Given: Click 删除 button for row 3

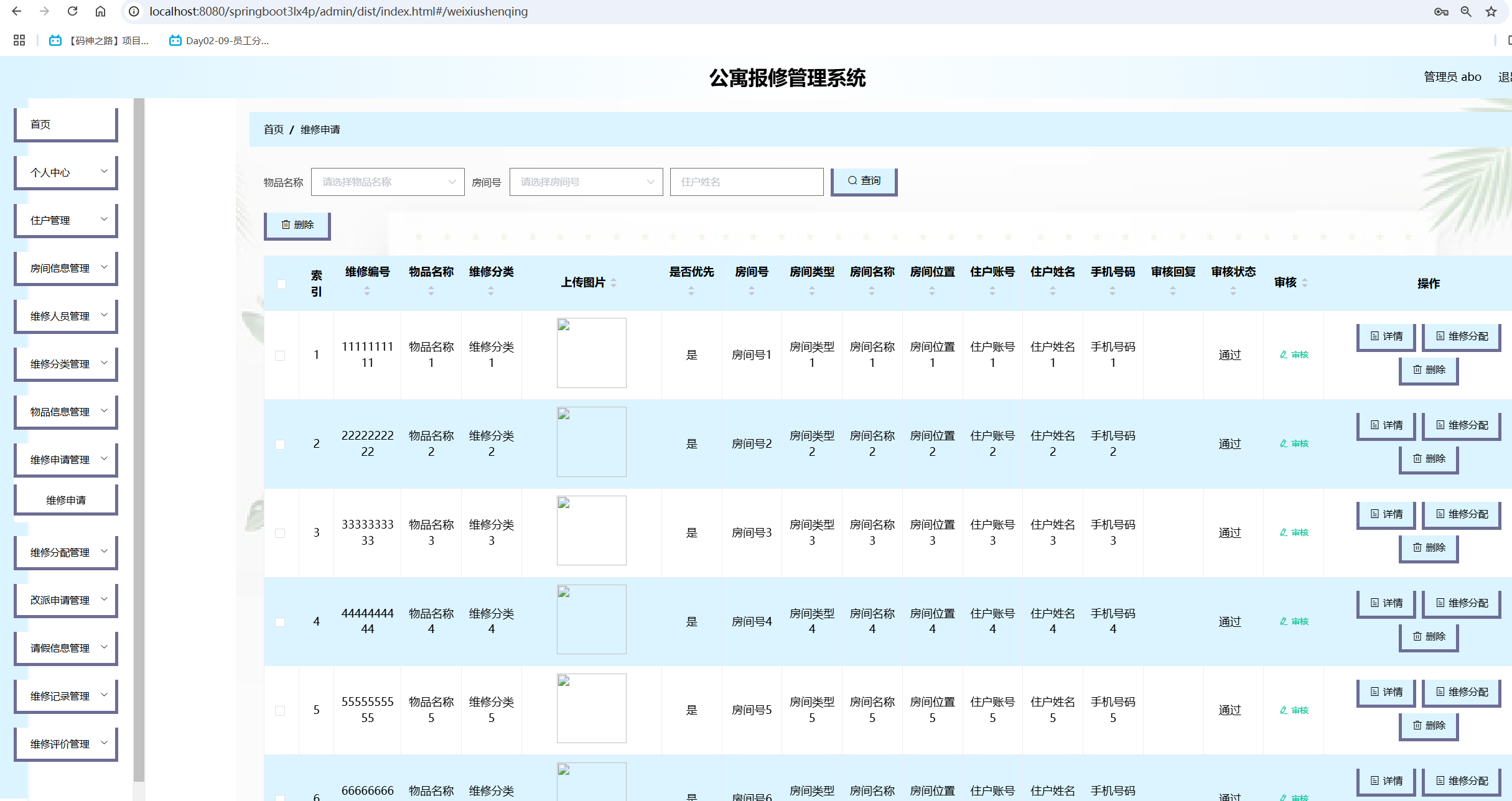Looking at the screenshot, I should pyautogui.click(x=1429, y=548).
